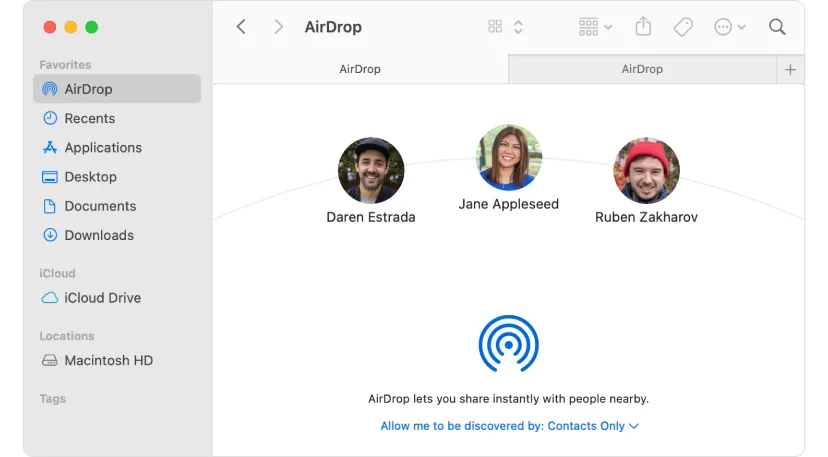The height and width of the screenshot is (457, 828).
Task: Add a new tab with plus button
Action: (x=790, y=70)
